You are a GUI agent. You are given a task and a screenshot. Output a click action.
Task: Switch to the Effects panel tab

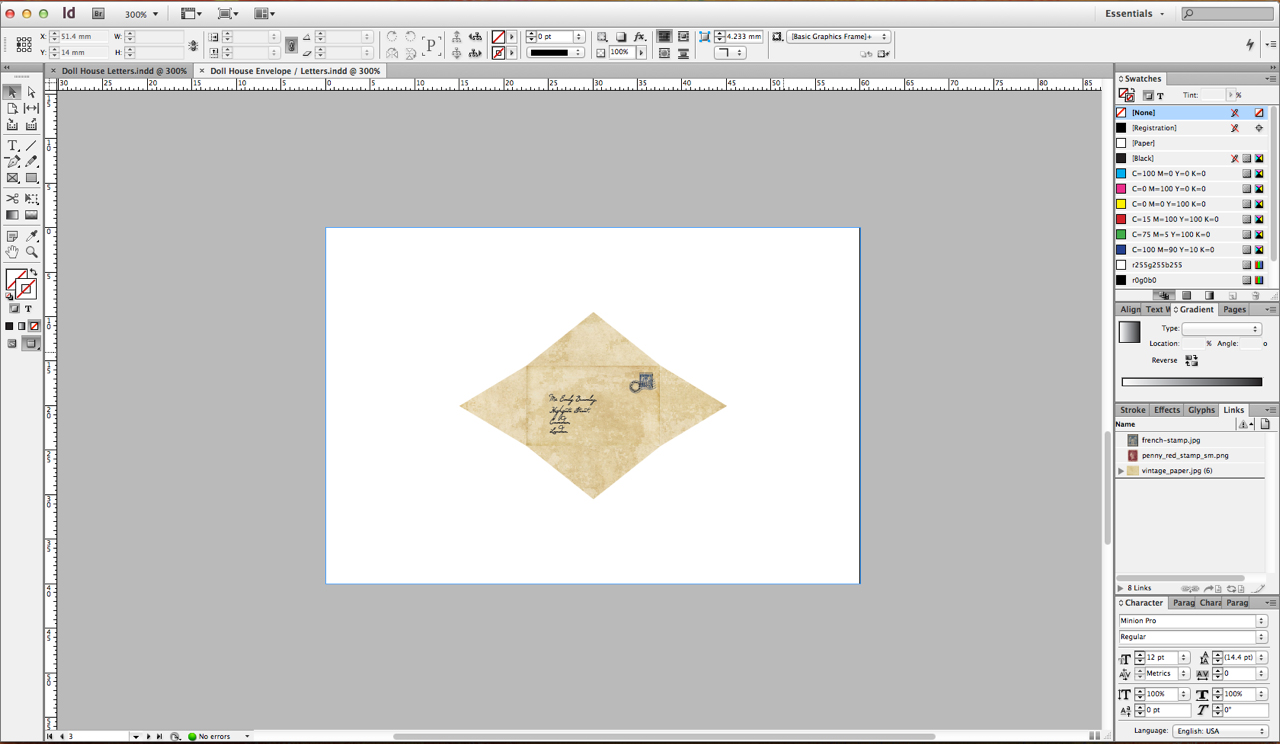point(1167,410)
